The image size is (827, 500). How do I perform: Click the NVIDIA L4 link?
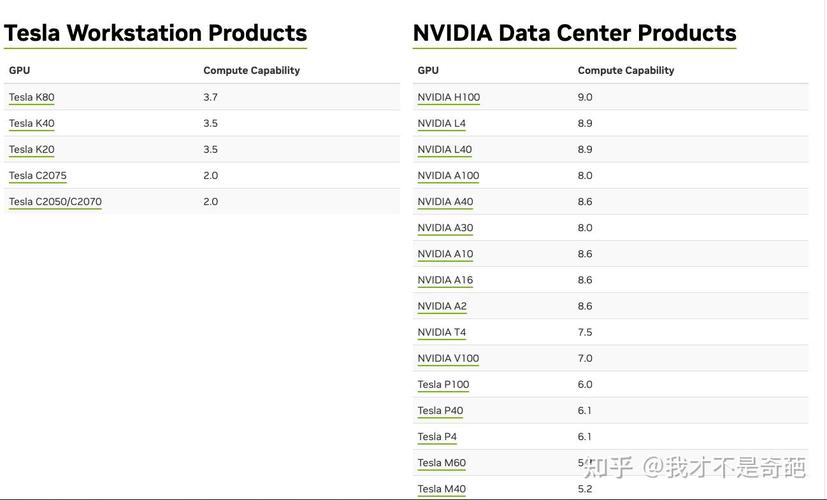[441, 124]
